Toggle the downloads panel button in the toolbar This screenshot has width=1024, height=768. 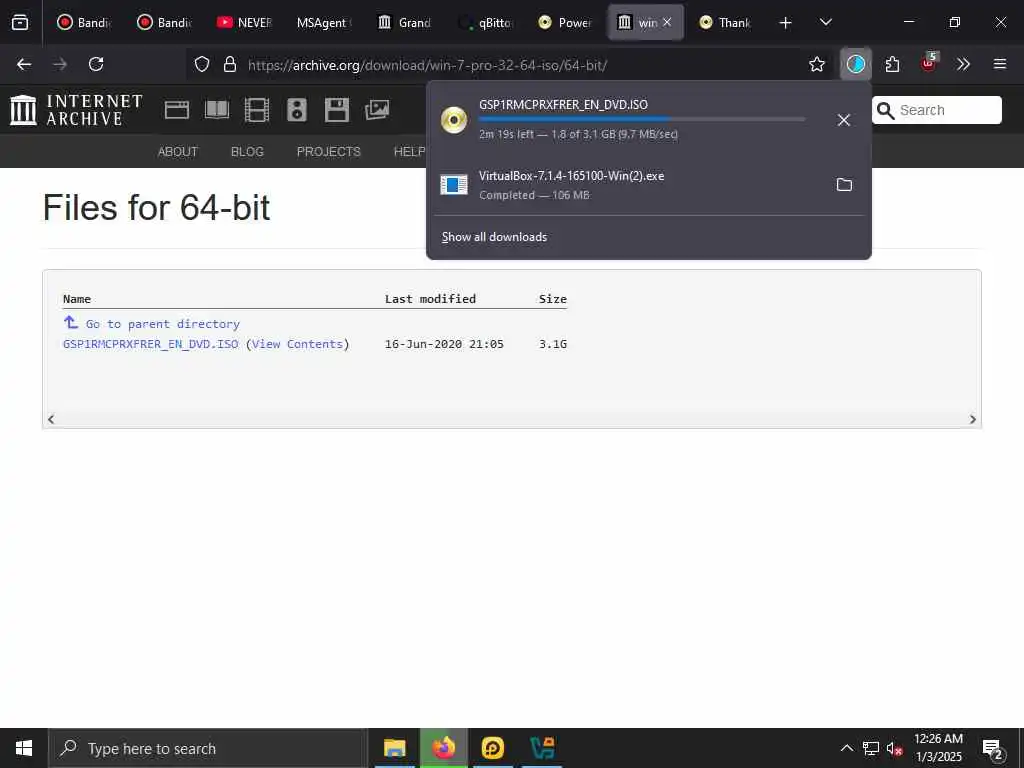coord(856,64)
